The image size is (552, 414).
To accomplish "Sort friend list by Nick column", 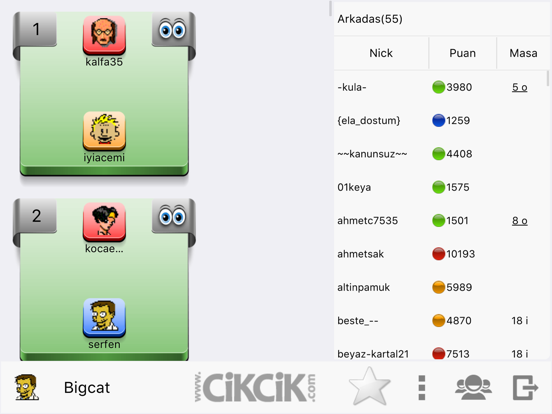I will [381, 53].
